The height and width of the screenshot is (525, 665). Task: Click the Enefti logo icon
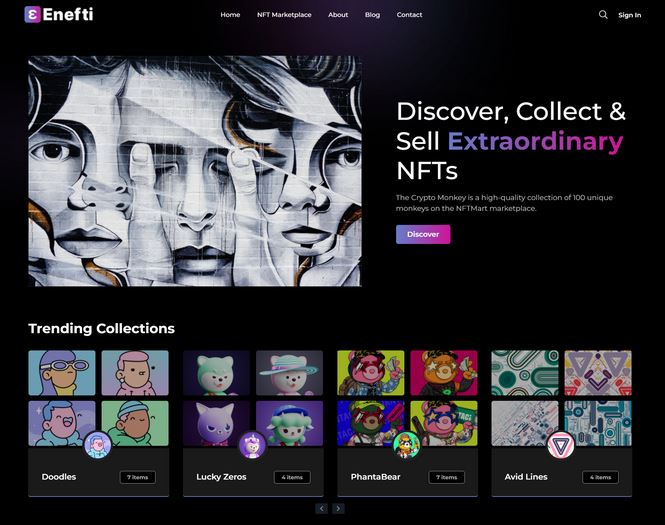[x=32, y=14]
